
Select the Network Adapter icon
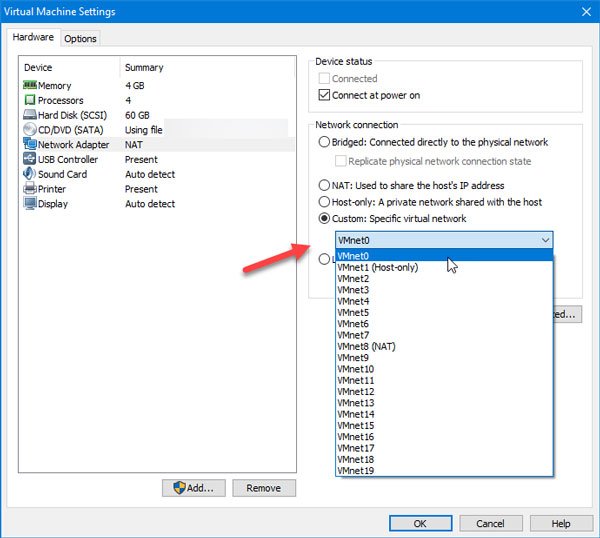30,144
